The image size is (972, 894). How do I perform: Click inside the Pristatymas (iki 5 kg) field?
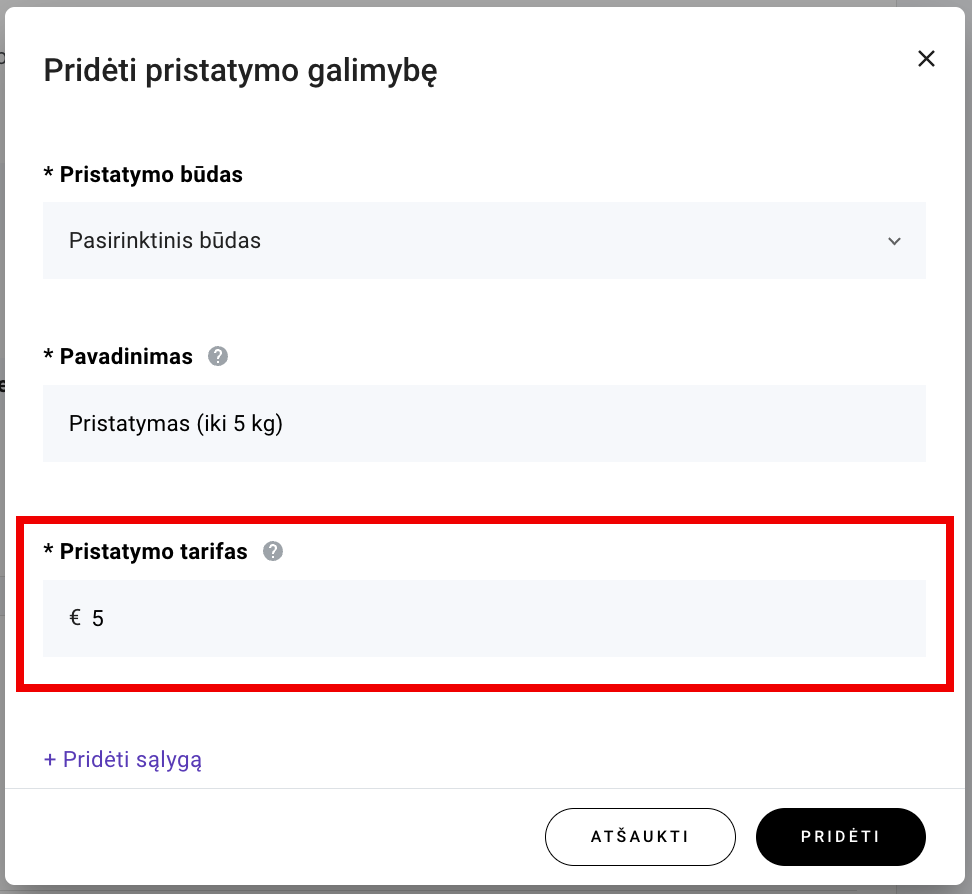pyautogui.click(x=484, y=423)
